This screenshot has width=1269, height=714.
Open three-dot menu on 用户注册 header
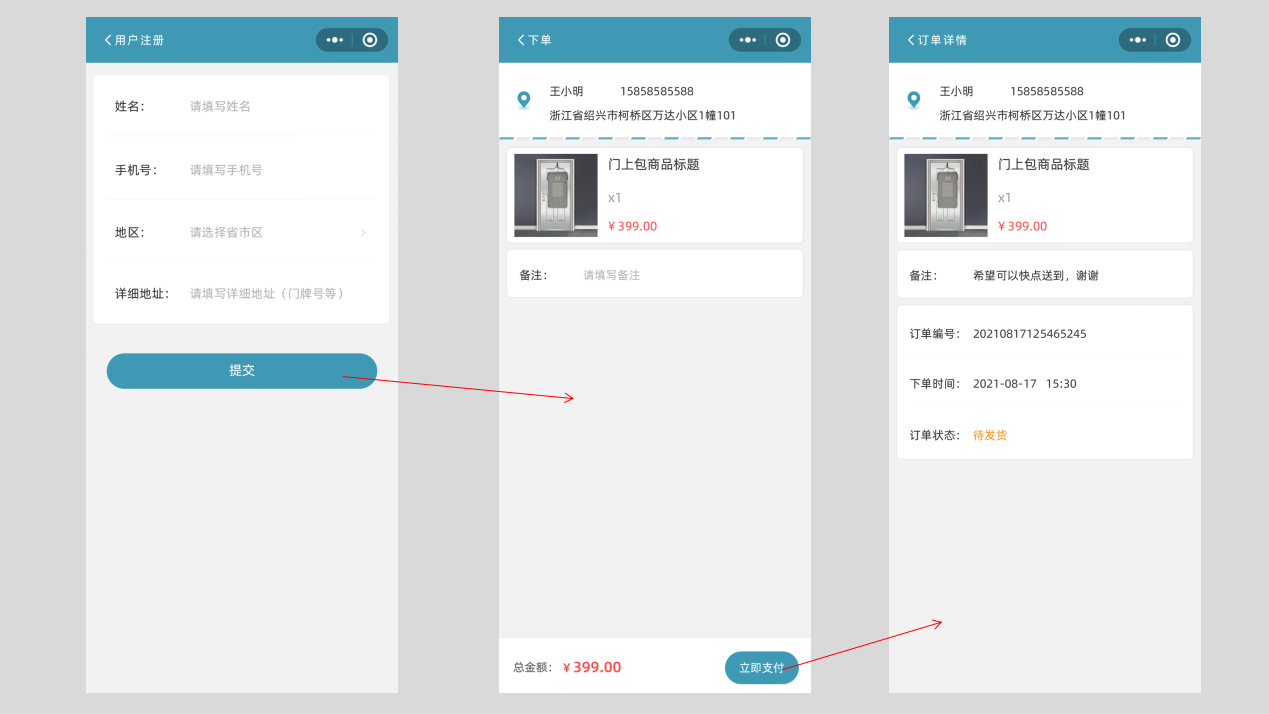click(x=335, y=40)
